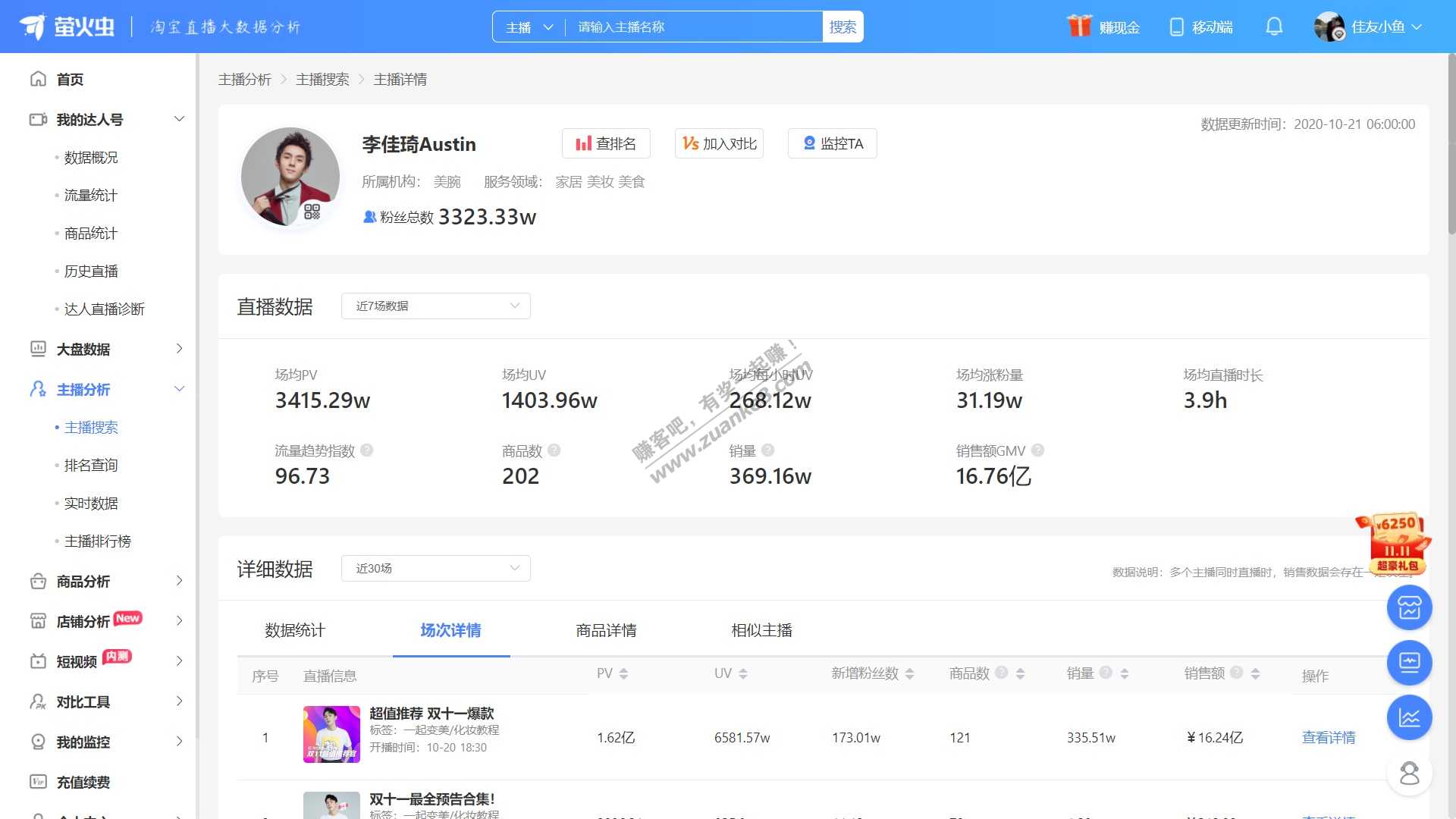The image size is (1456, 819).
Task: Open the notification bell
Action: coord(1274,27)
